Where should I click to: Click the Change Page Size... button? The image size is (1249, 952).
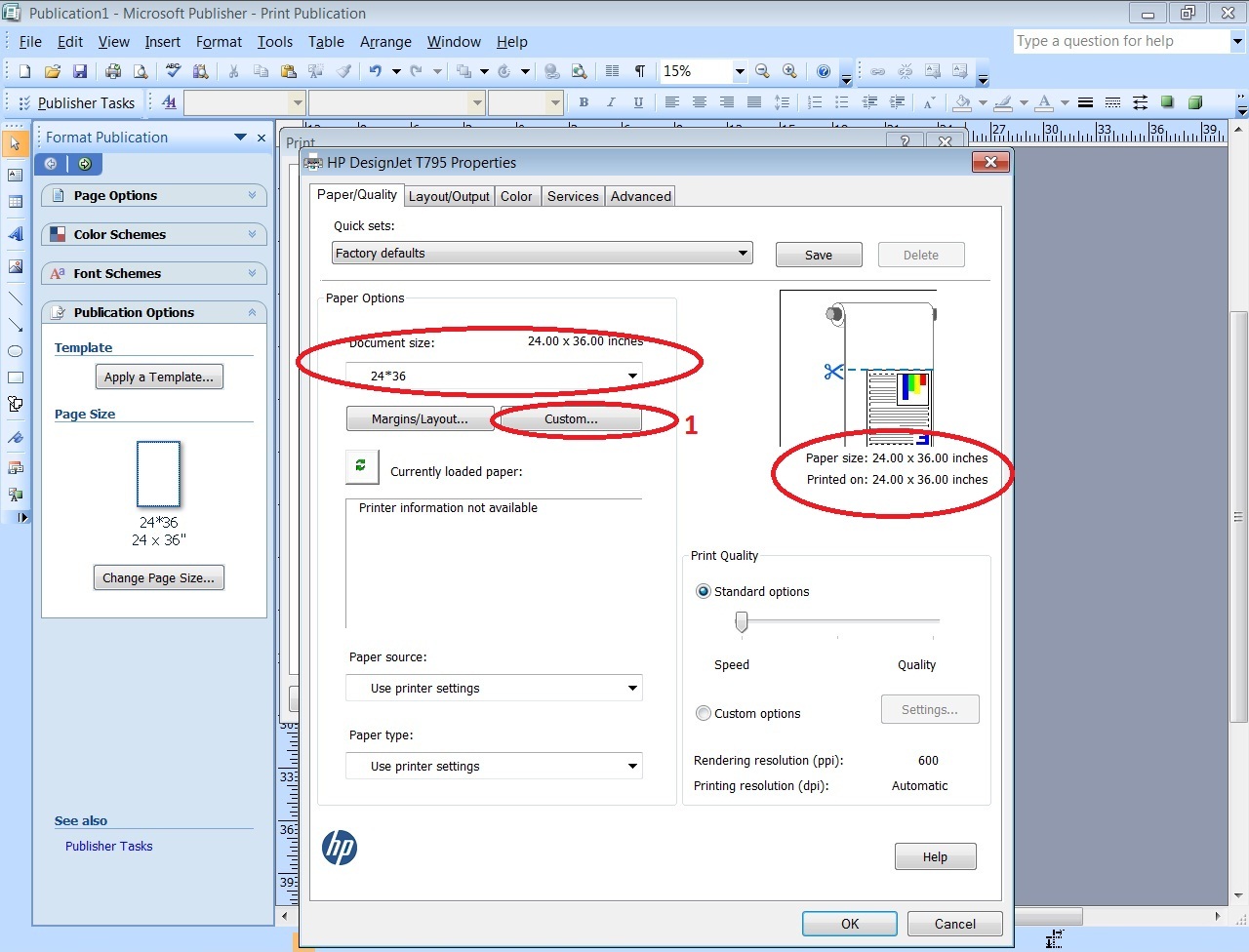(x=158, y=577)
